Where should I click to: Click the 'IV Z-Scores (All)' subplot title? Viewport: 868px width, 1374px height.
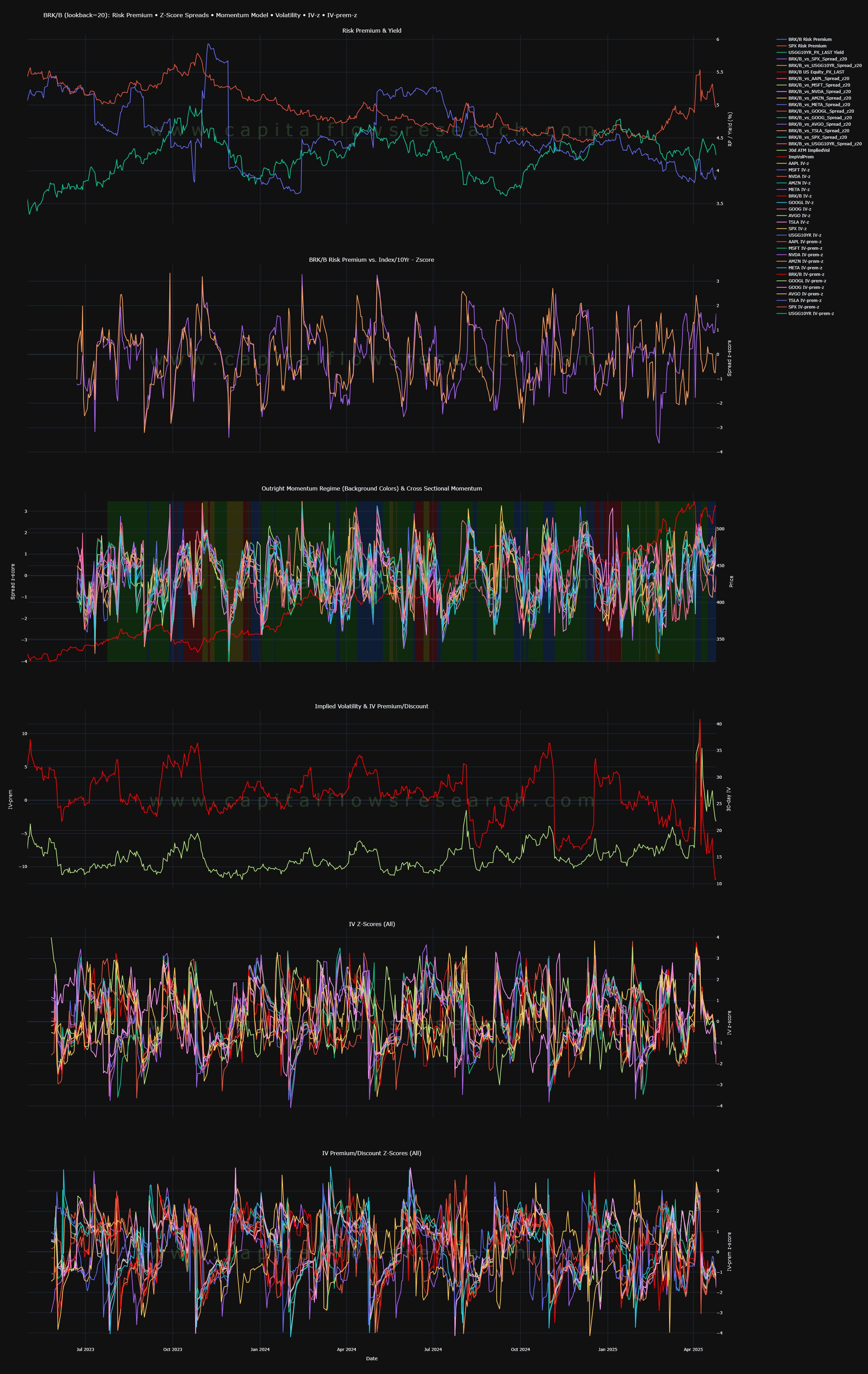click(372, 924)
